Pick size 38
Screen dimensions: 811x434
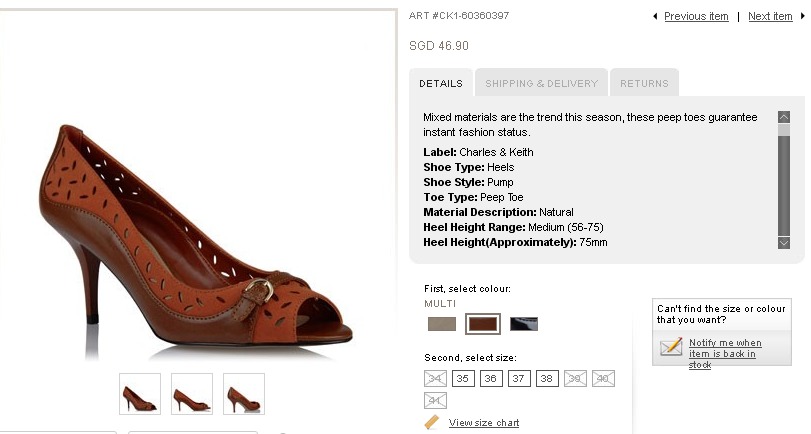point(547,378)
